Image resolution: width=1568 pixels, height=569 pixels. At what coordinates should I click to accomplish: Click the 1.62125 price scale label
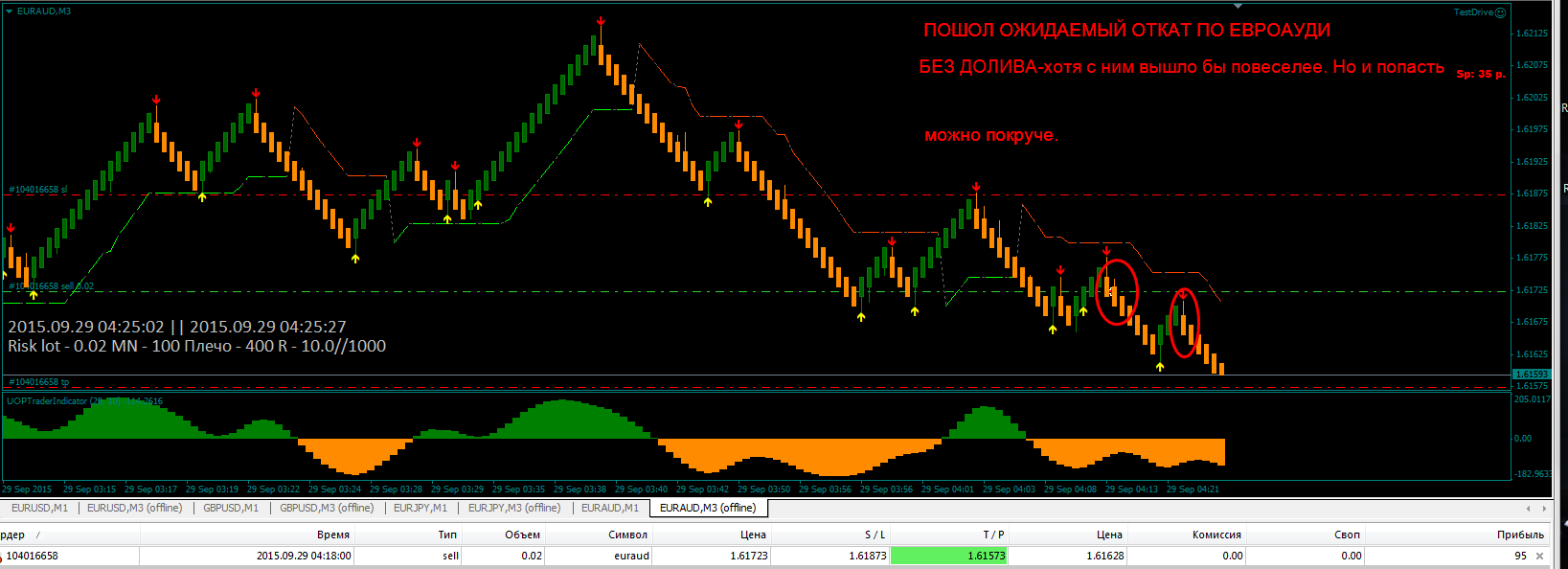[x=1533, y=34]
